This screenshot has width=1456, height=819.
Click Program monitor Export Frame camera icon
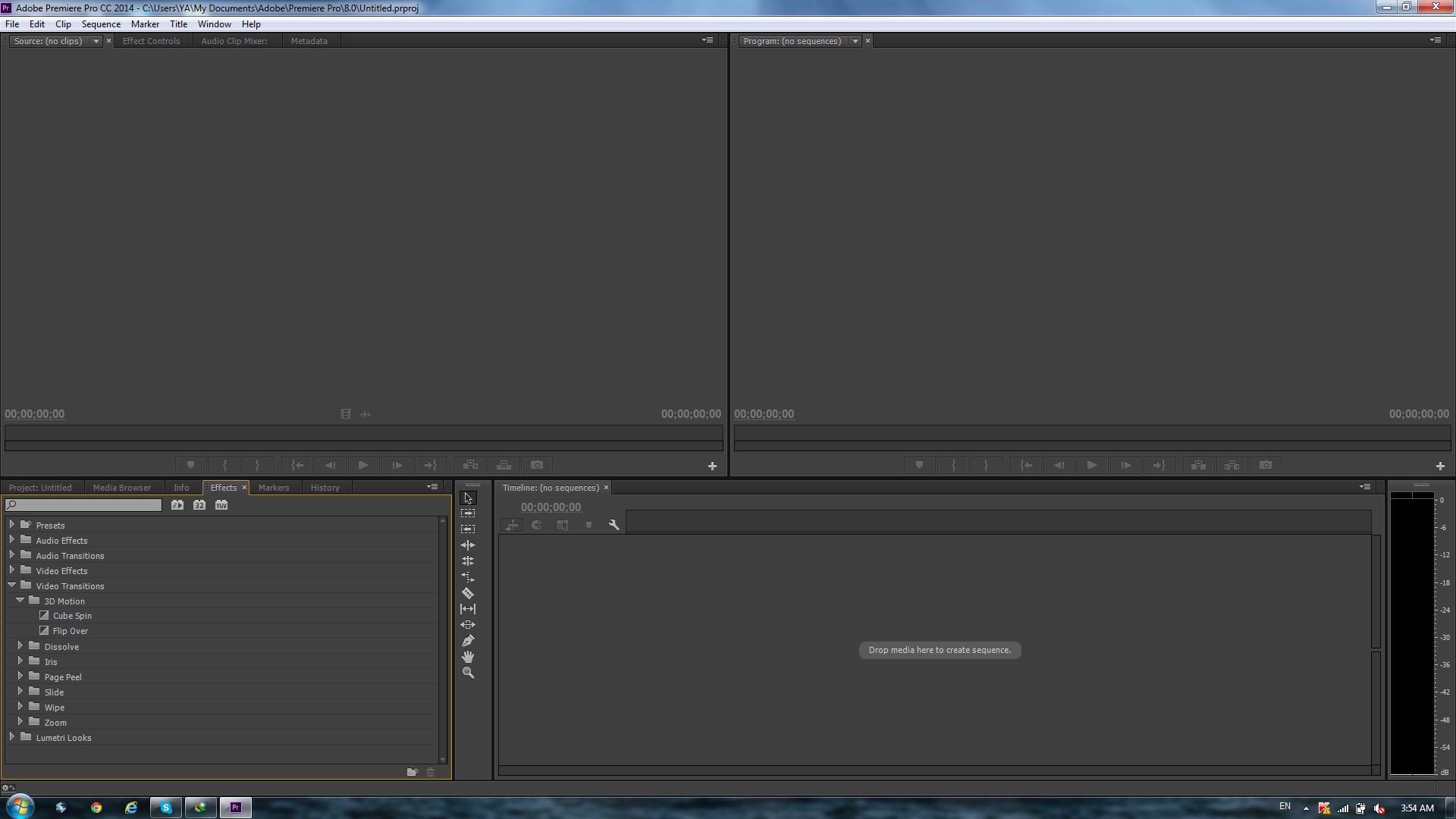click(x=1266, y=465)
